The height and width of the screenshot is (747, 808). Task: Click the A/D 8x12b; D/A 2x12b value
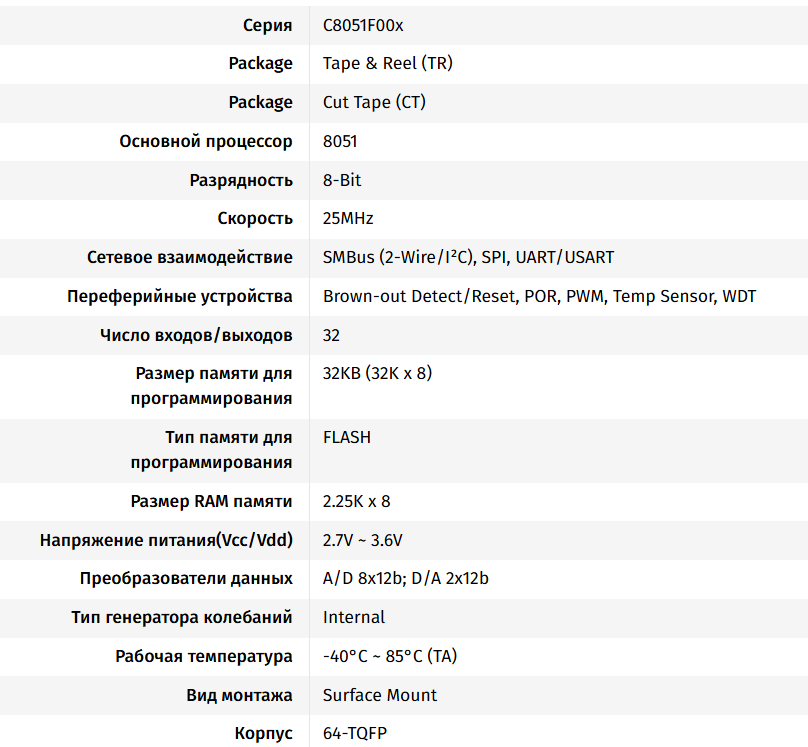point(405,578)
